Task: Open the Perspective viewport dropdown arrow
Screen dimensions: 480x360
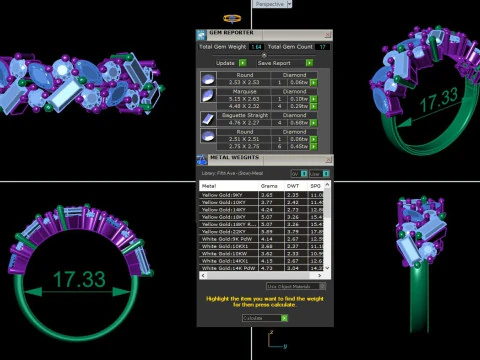Action: pos(289,4)
